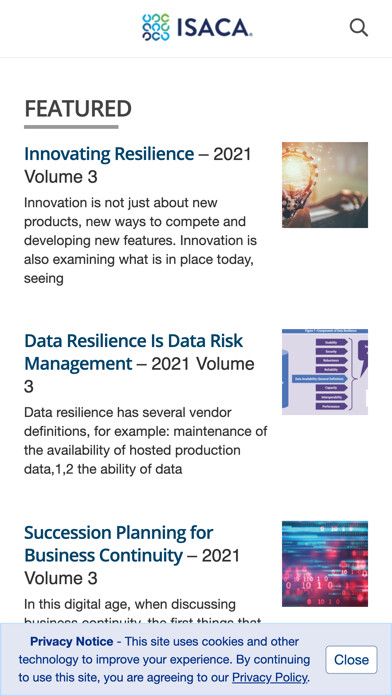The image size is (392, 696).
Task: Open Data Resilience Is Data Risk Management
Action: (x=134, y=352)
